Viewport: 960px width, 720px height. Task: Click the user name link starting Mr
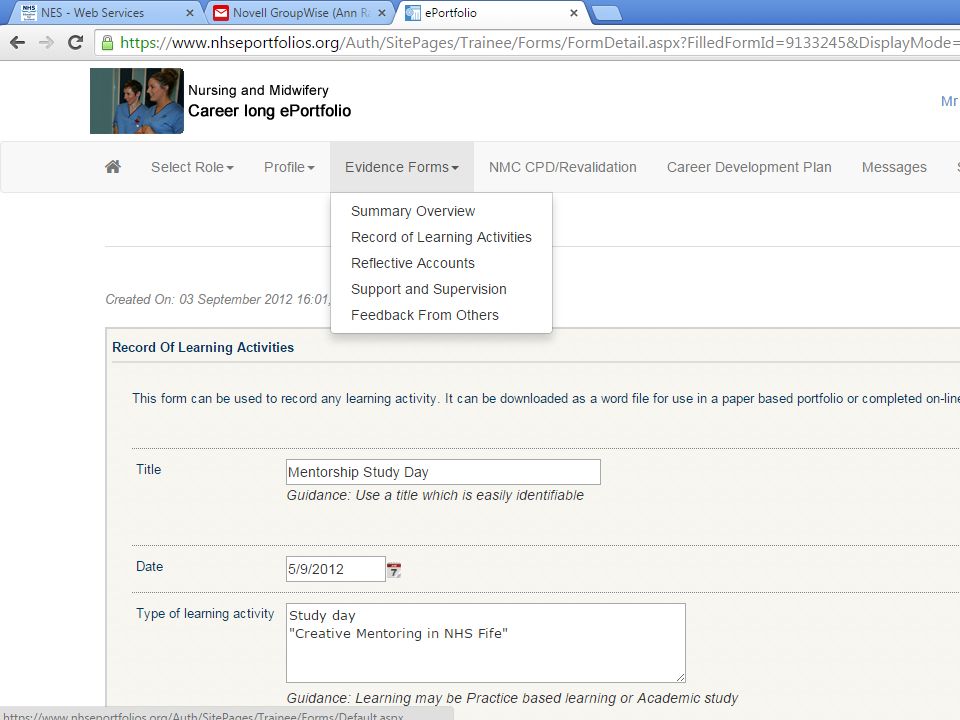coord(950,101)
